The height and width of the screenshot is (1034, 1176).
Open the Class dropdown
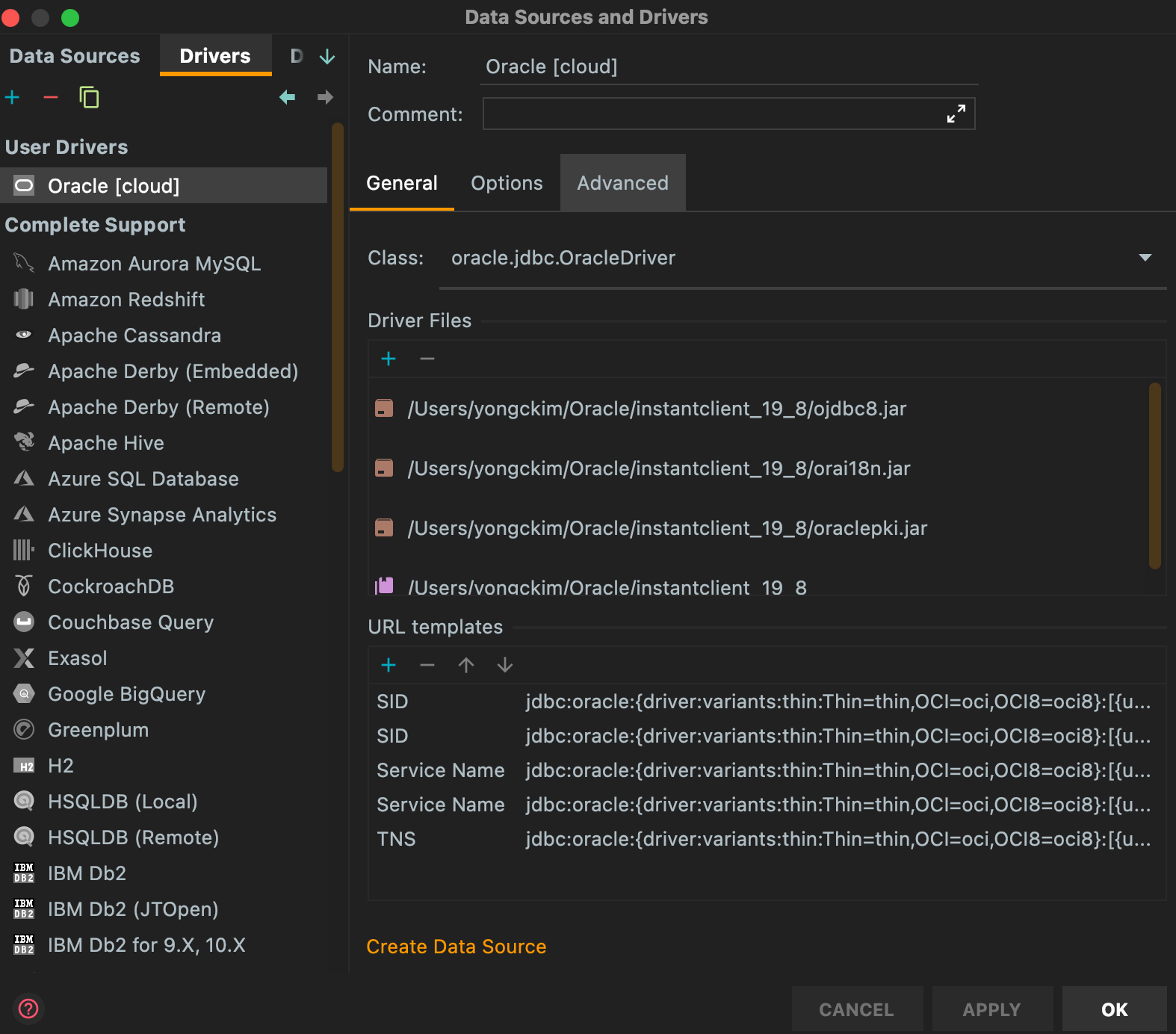click(x=1145, y=258)
